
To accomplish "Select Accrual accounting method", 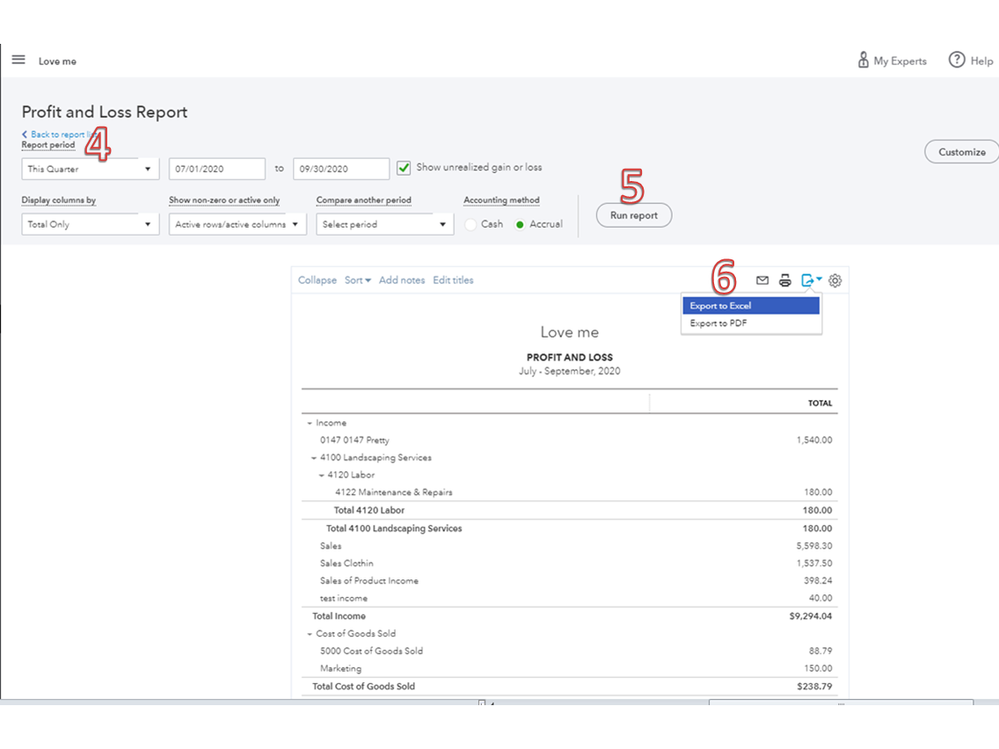I will click(520, 225).
